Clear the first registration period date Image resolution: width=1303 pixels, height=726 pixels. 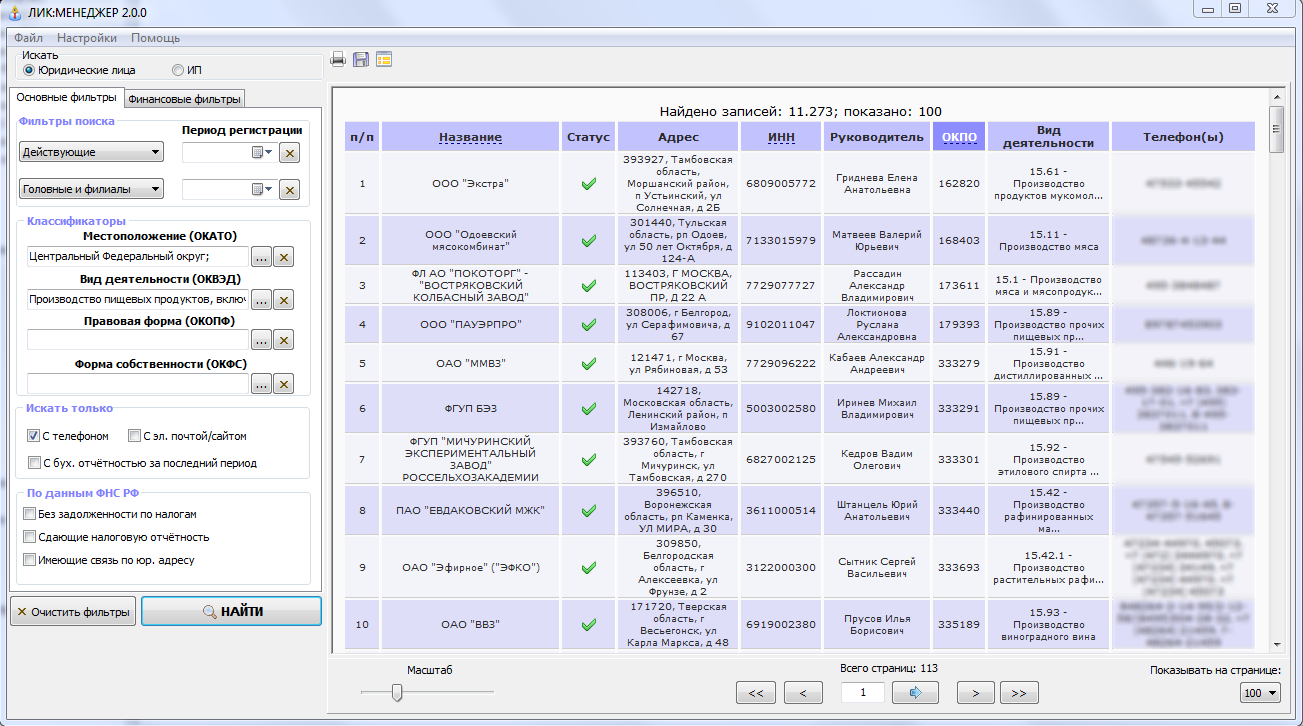click(x=289, y=153)
